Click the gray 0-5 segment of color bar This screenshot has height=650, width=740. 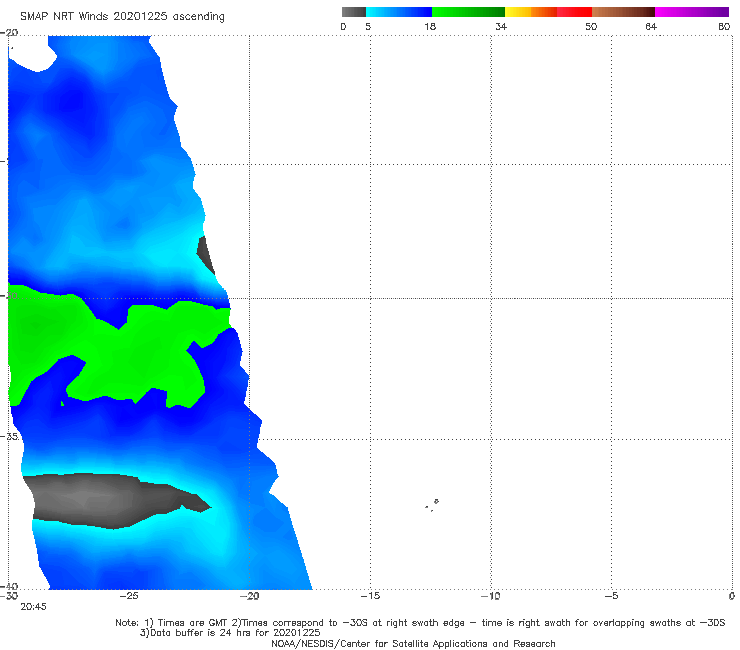point(353,12)
